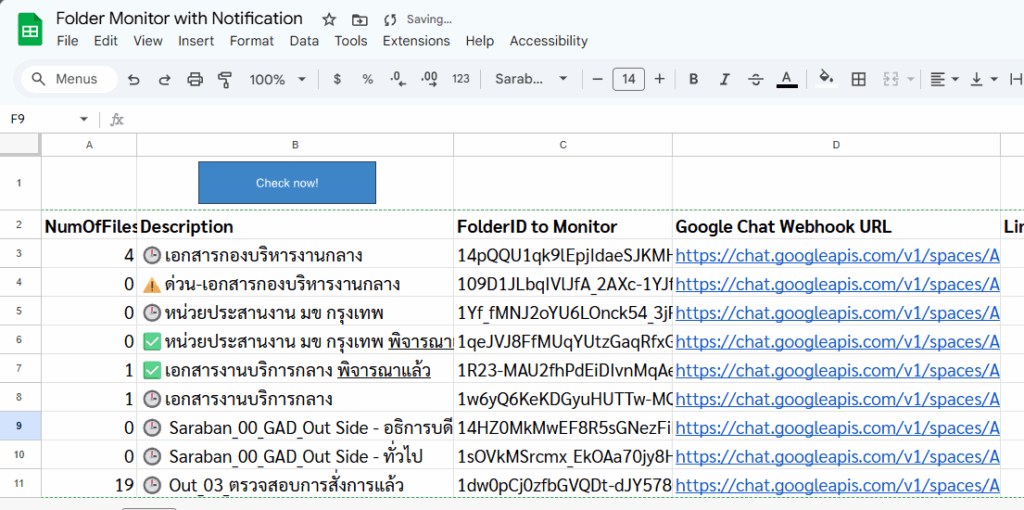Select the Google Chat Webhook URL header
1024x510 pixels.
(837, 226)
